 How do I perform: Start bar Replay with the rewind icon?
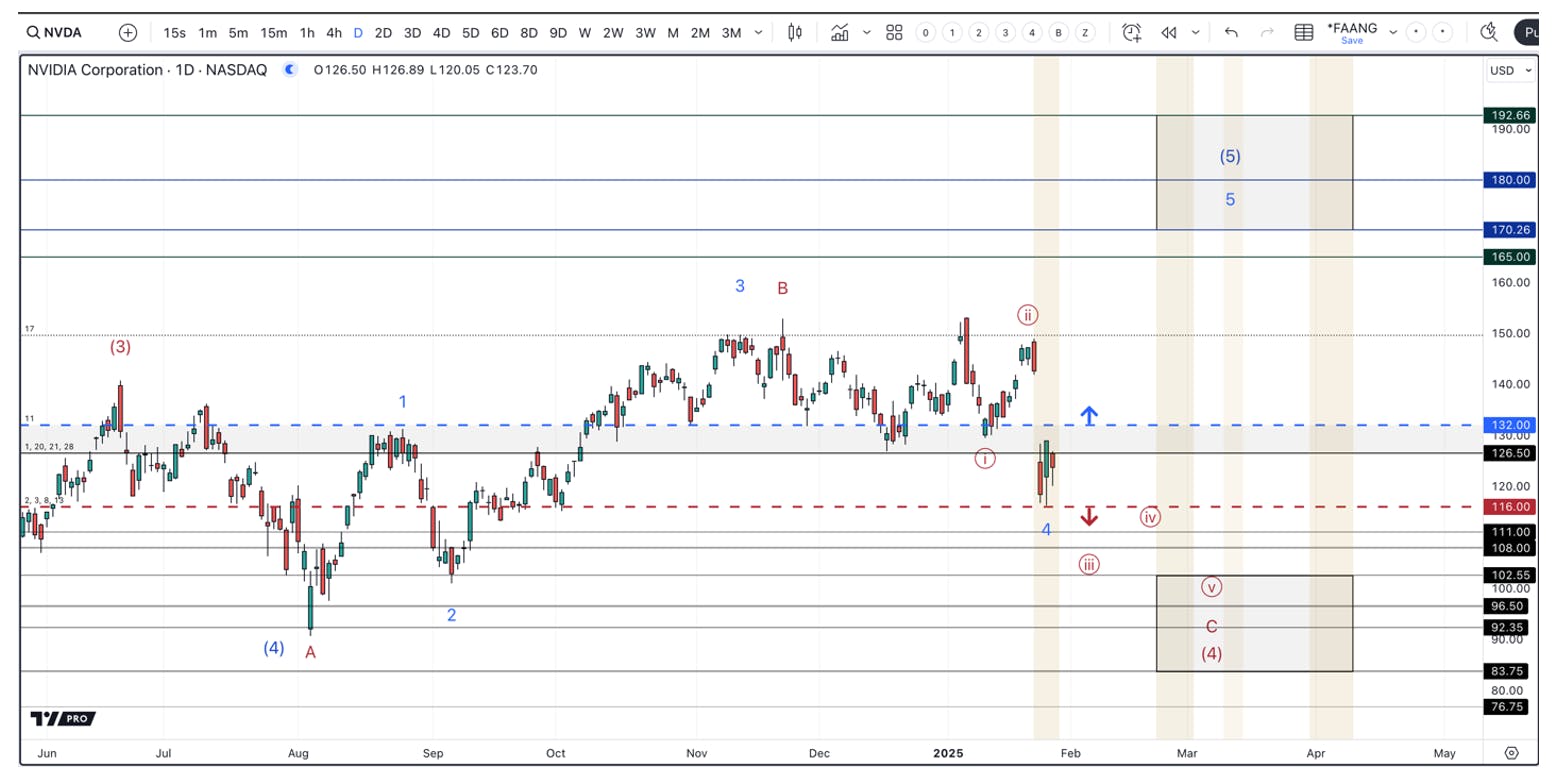pyautogui.click(x=1169, y=32)
